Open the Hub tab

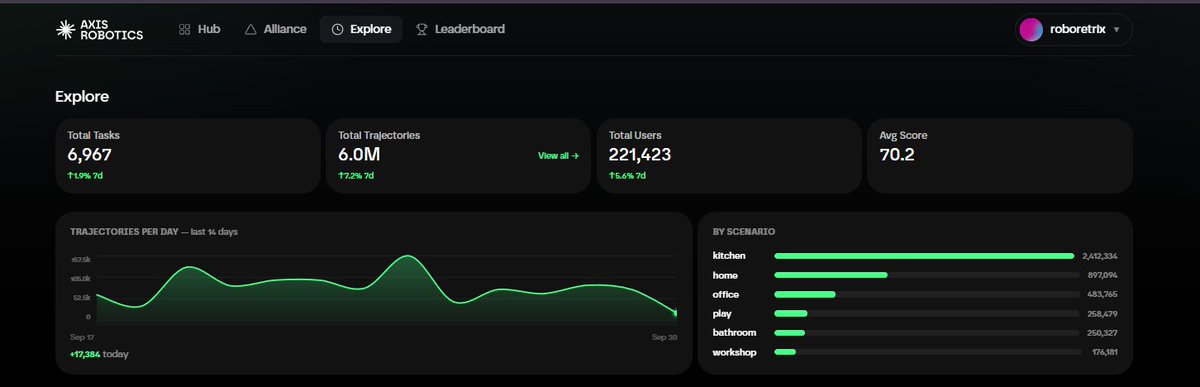(199, 29)
